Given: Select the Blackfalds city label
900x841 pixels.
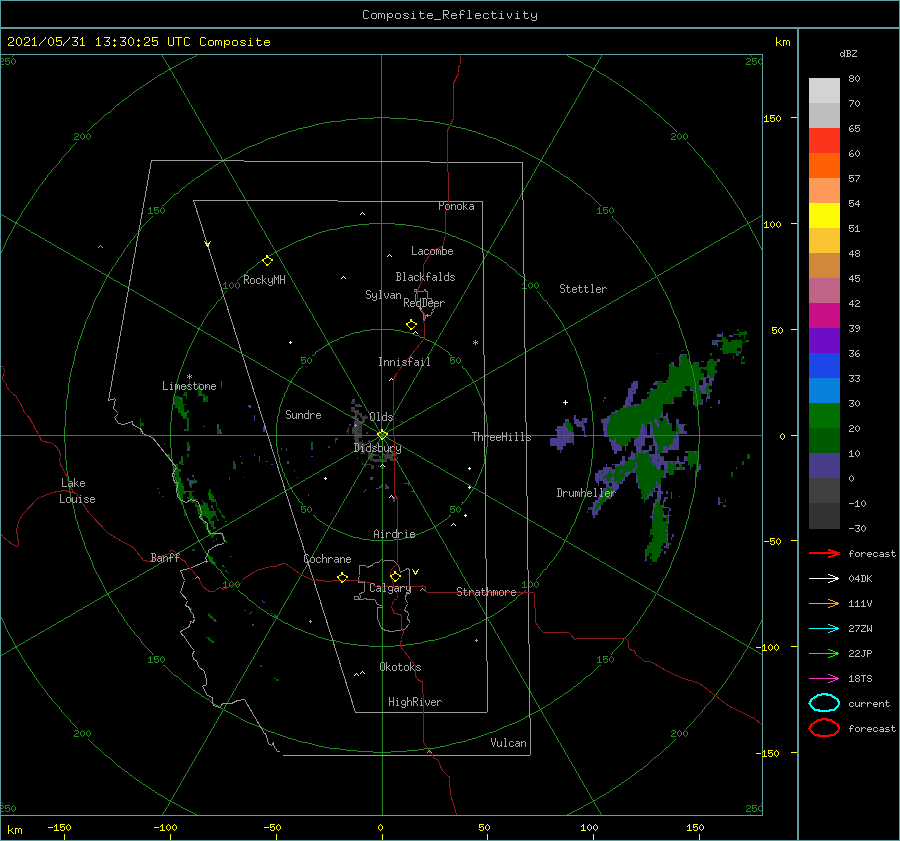Looking at the screenshot, I should [x=425, y=277].
